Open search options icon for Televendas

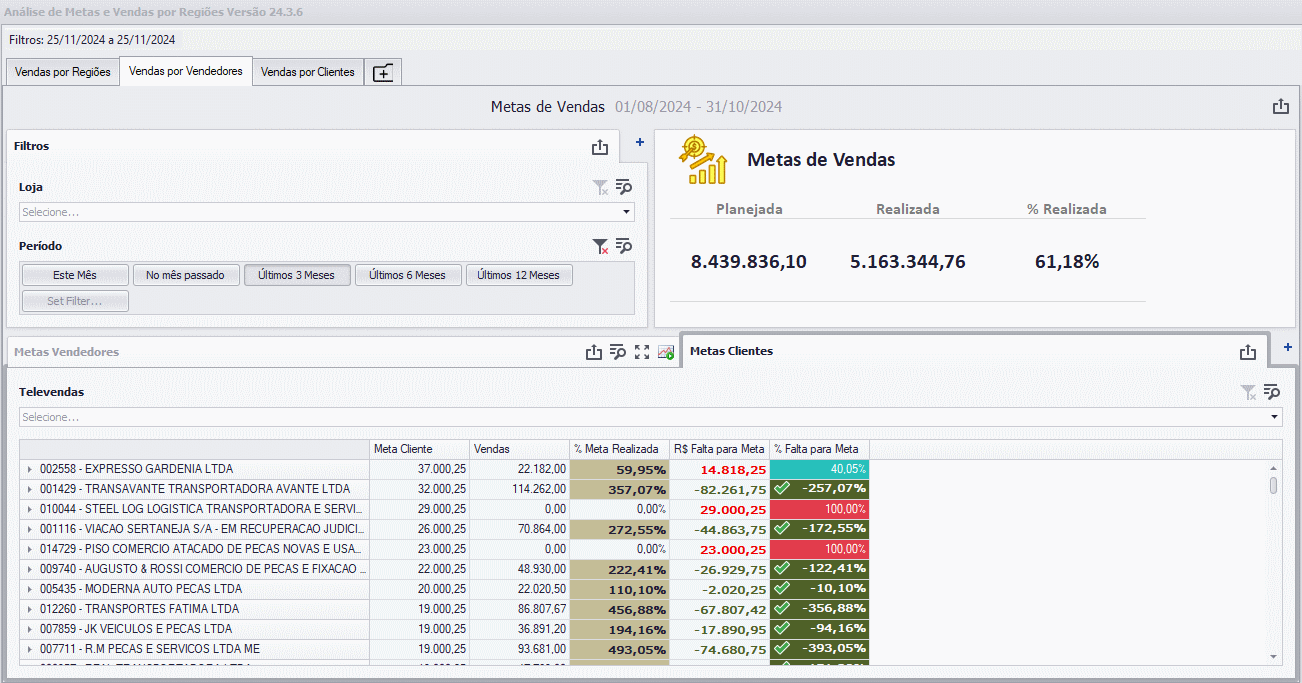click(x=1272, y=392)
